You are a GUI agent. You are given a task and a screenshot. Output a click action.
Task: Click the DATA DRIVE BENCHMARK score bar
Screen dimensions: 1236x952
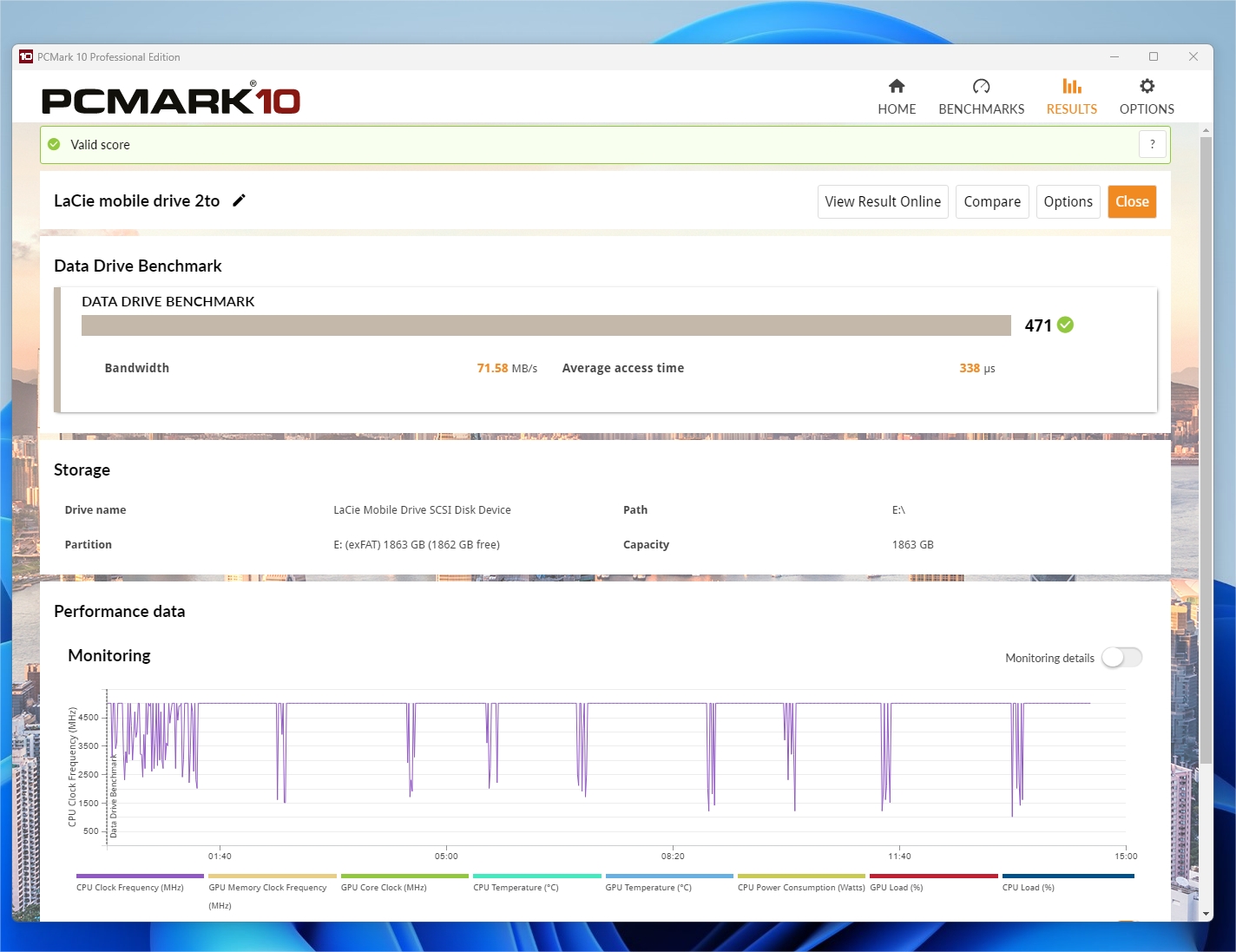(x=546, y=325)
